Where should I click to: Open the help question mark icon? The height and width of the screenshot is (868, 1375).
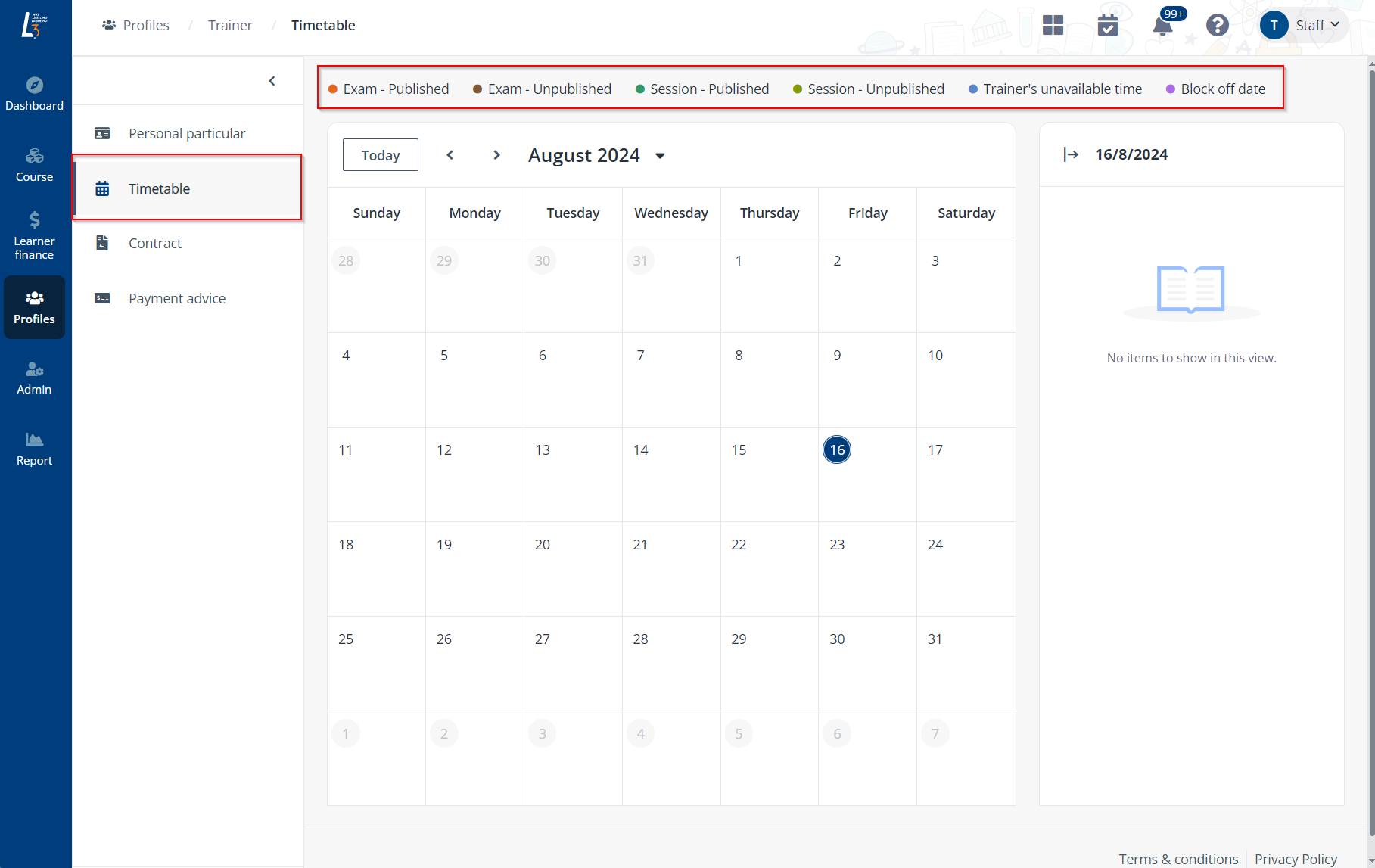pos(1217,26)
